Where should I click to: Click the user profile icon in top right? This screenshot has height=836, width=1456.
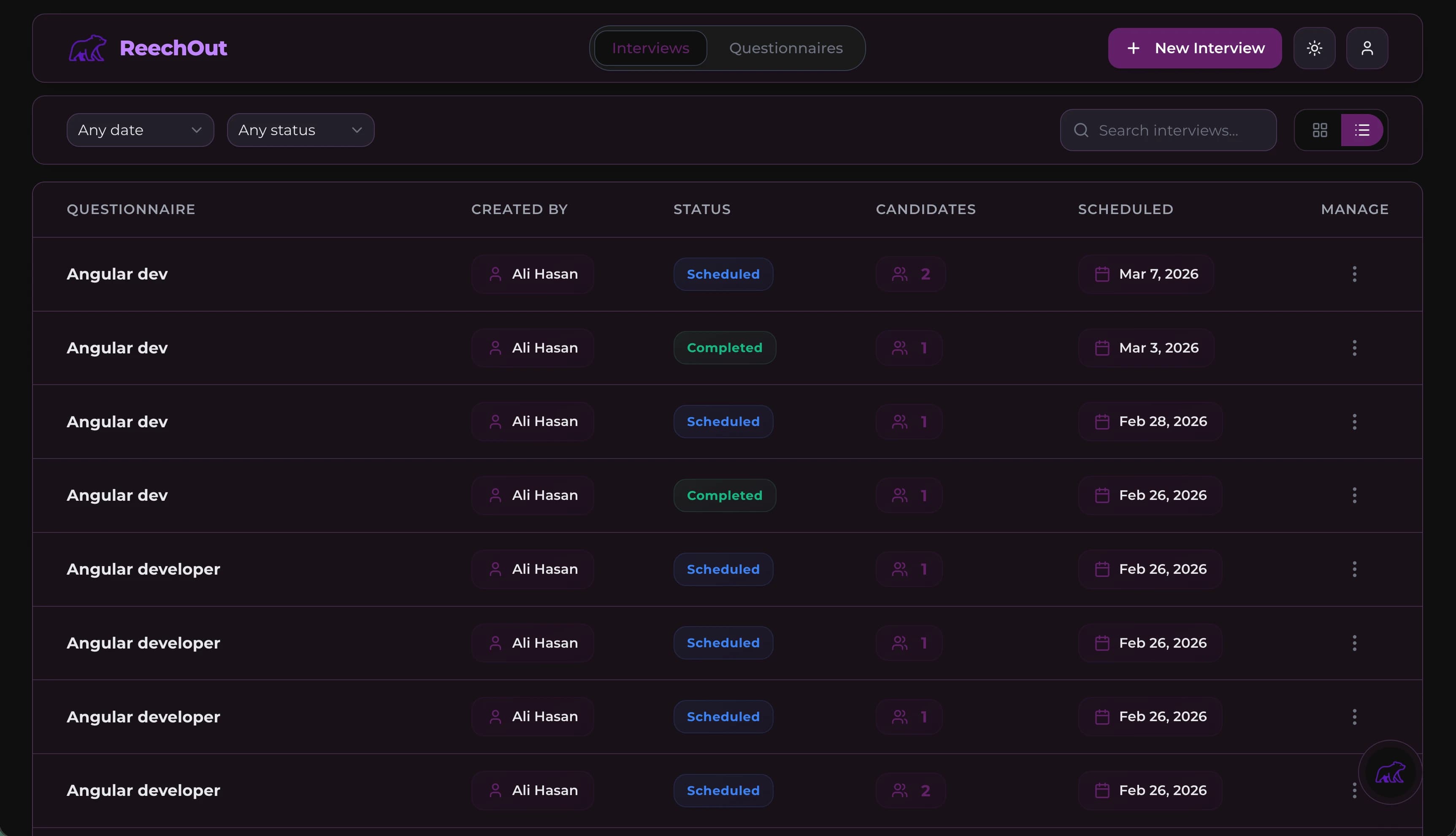pyautogui.click(x=1367, y=48)
